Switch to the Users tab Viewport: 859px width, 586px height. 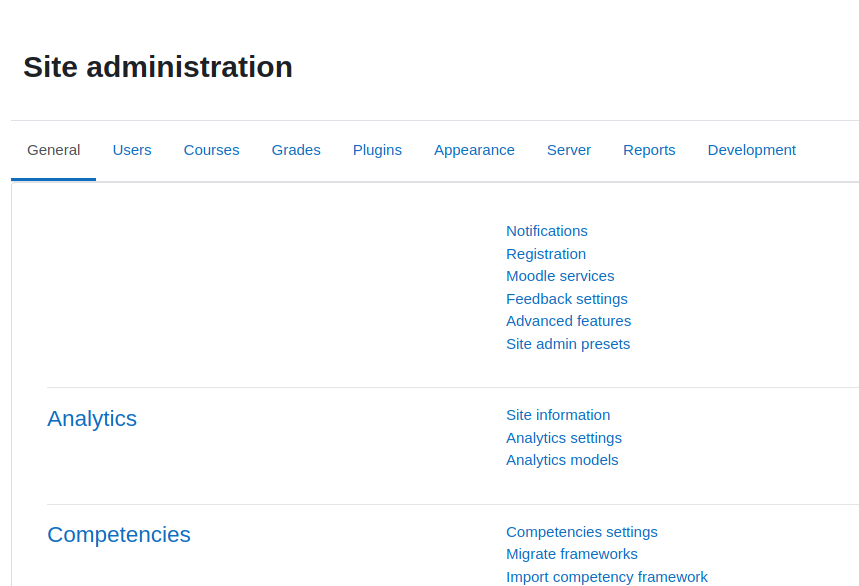131,150
